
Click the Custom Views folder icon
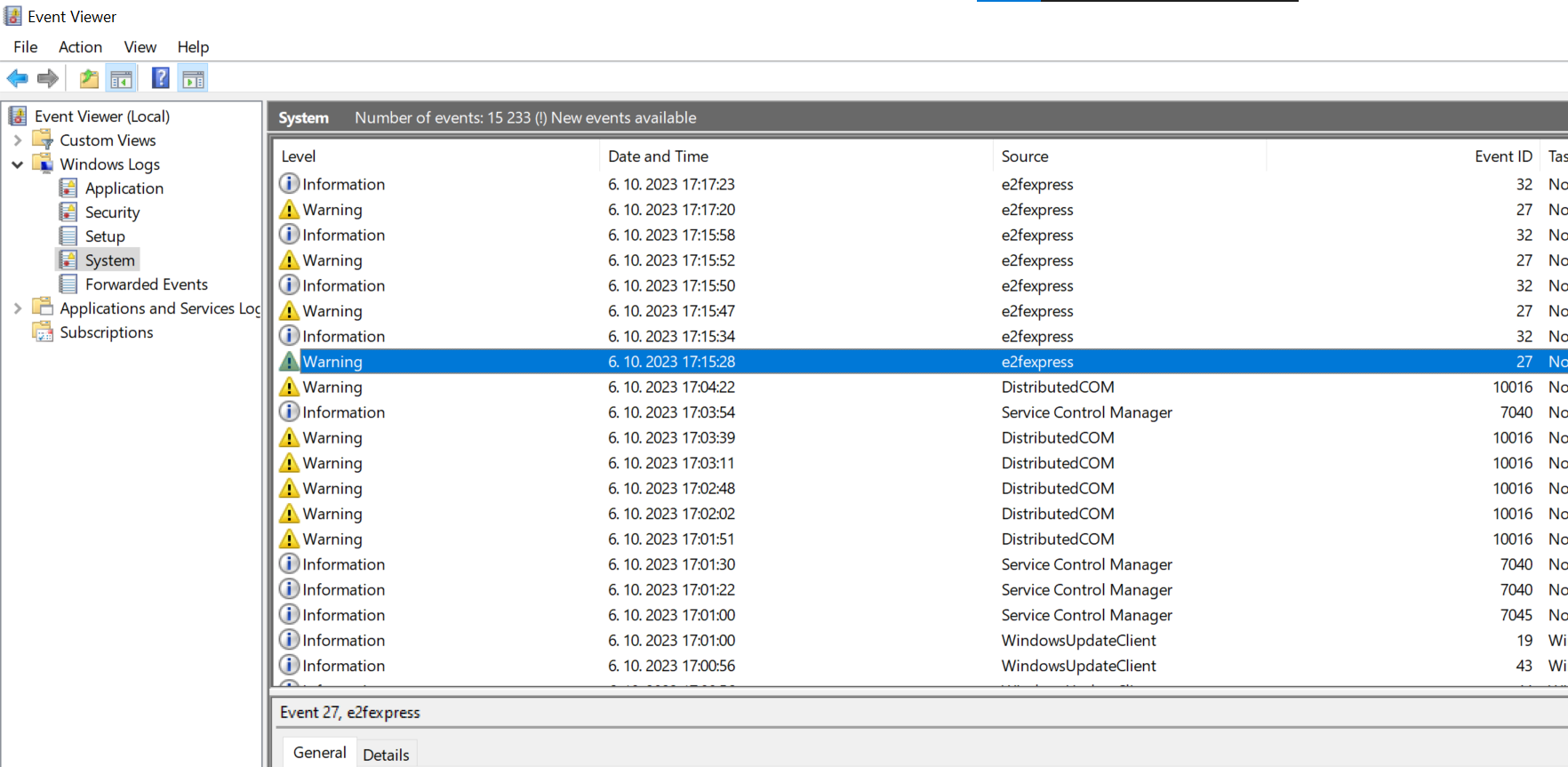tap(43, 140)
